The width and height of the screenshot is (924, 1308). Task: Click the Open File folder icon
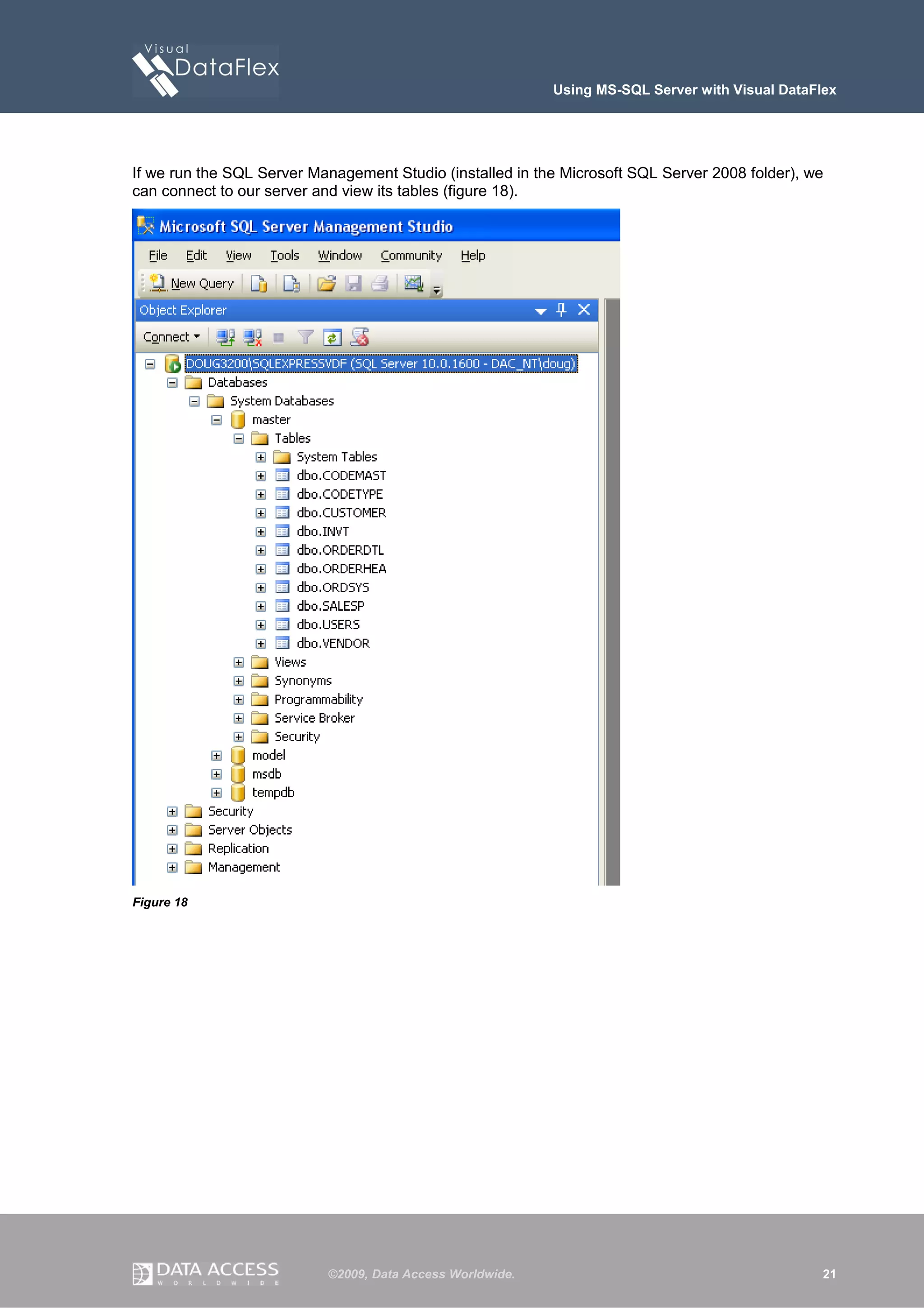[x=327, y=283]
